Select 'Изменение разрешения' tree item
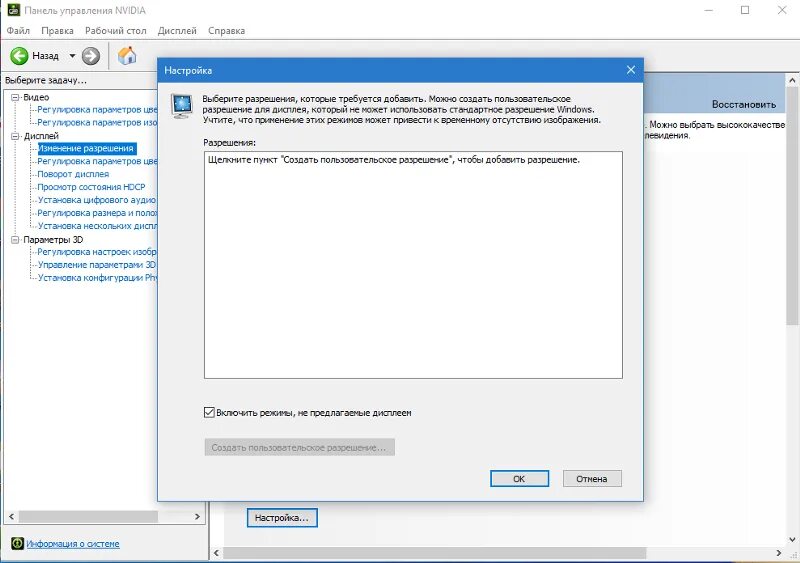The width and height of the screenshot is (800, 563). (86, 148)
